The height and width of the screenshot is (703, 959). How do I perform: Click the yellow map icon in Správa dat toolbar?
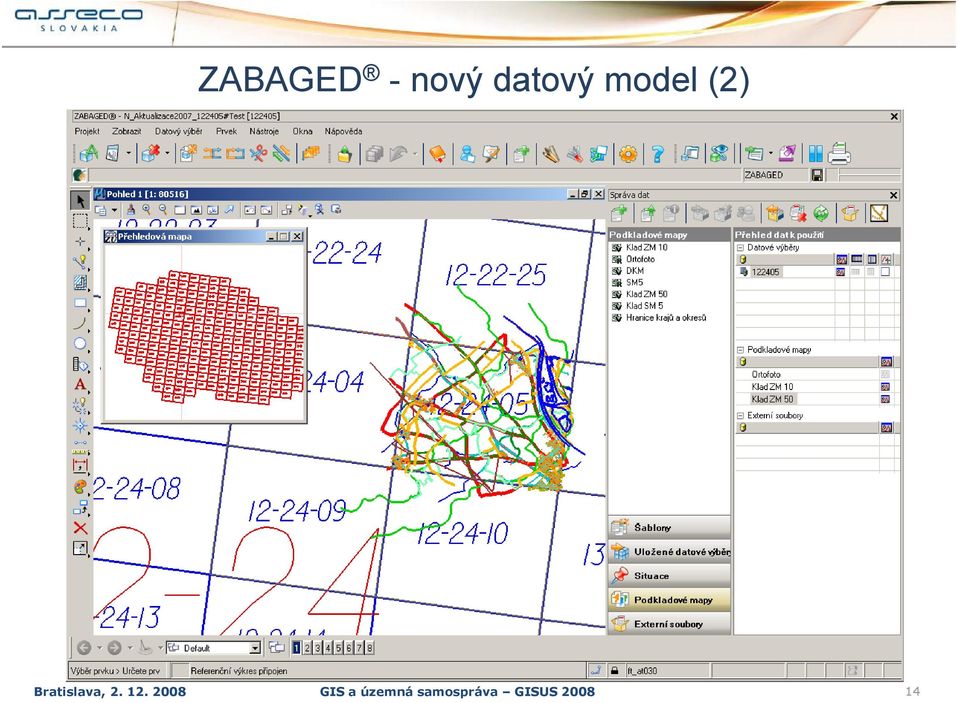point(879,213)
